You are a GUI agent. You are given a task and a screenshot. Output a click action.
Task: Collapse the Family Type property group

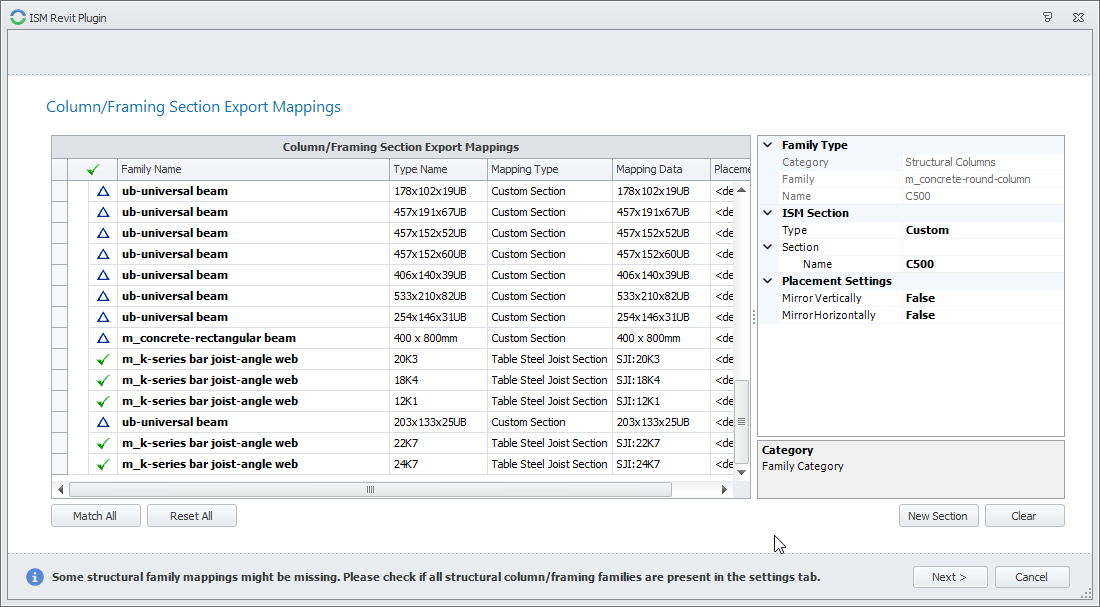767,145
